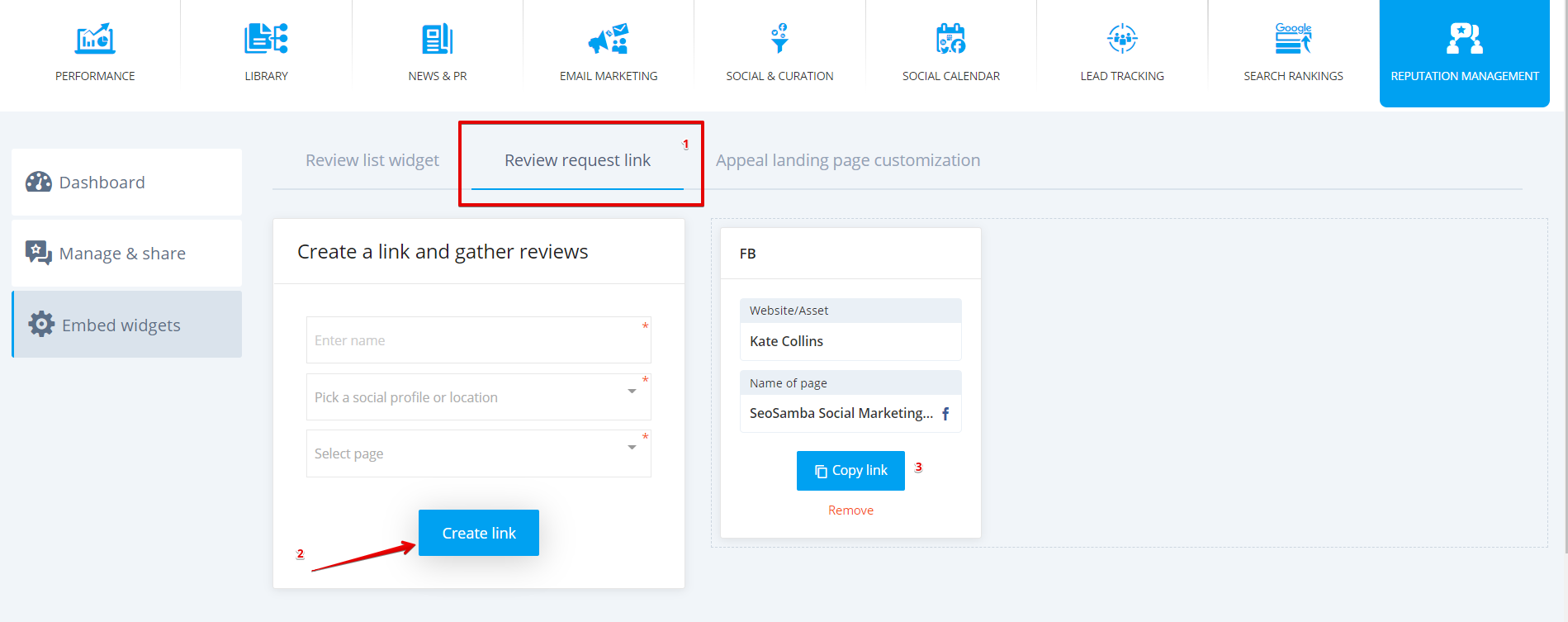Go to LIBRARY menu label

(266, 76)
